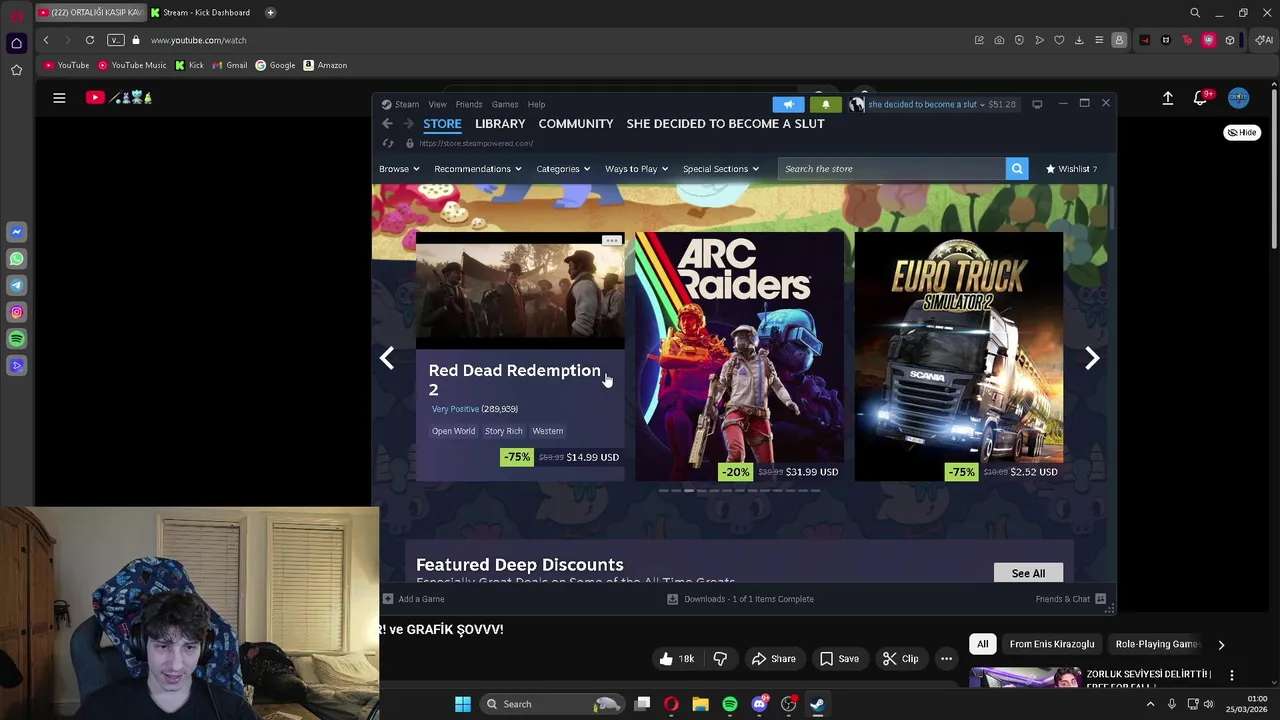Click See All for Featured Deep Discounts
The width and height of the screenshot is (1280, 720).
tap(1028, 573)
